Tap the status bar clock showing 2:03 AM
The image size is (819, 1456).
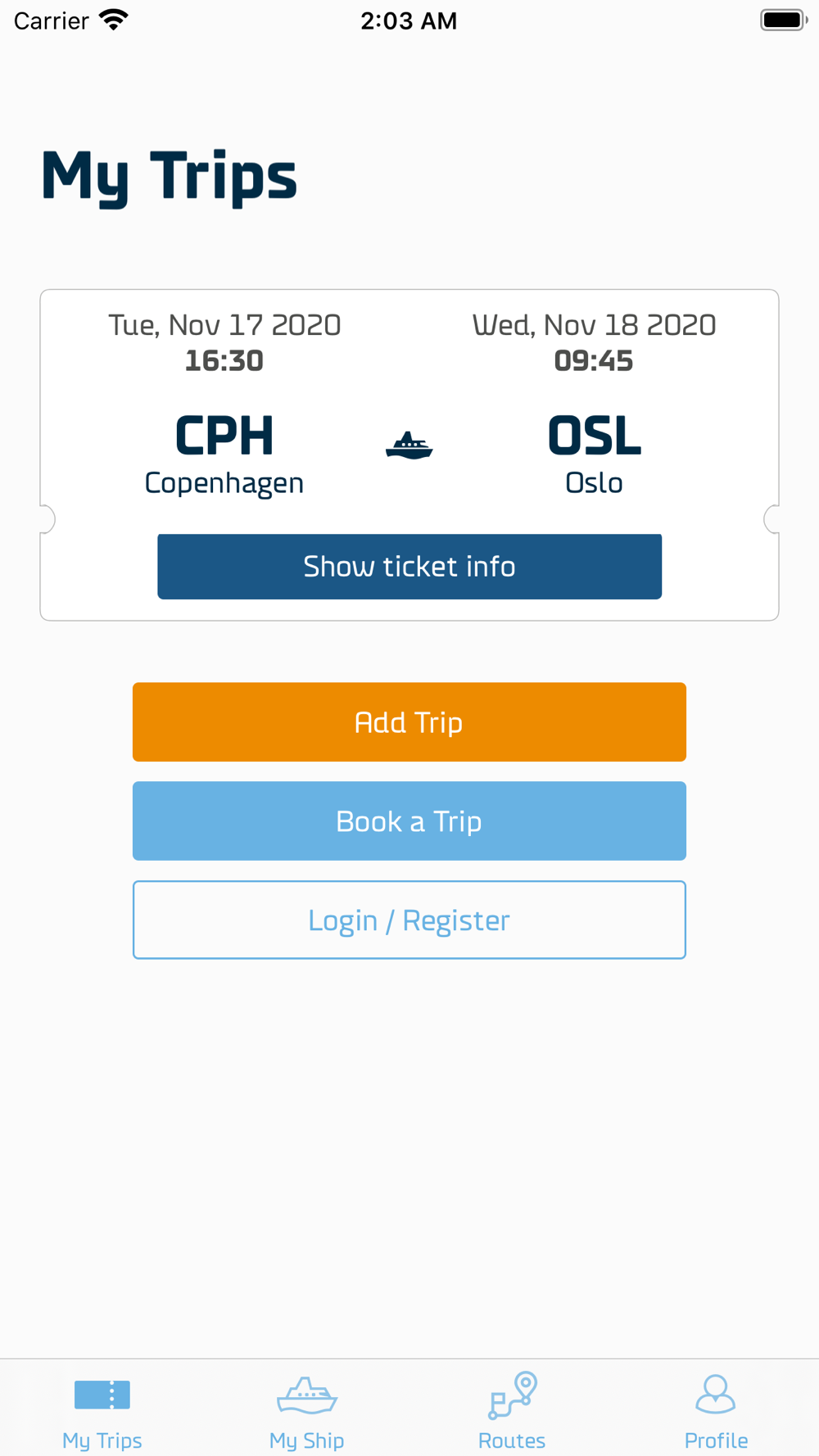(409, 20)
